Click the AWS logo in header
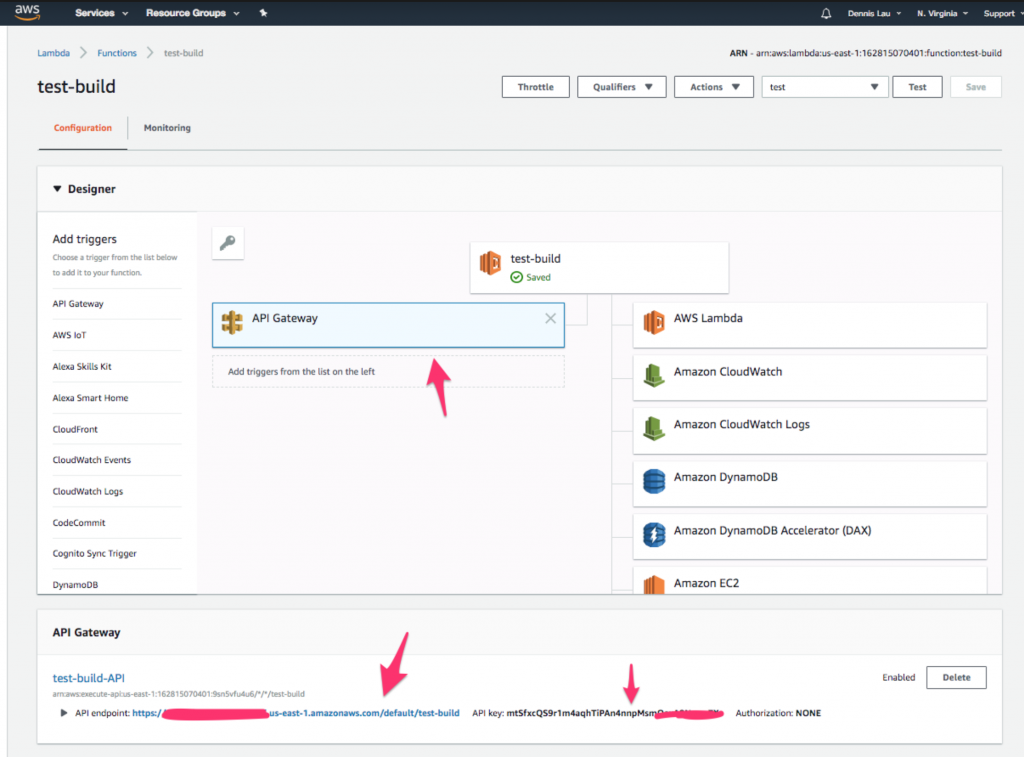The image size is (1024, 757). tap(28, 13)
